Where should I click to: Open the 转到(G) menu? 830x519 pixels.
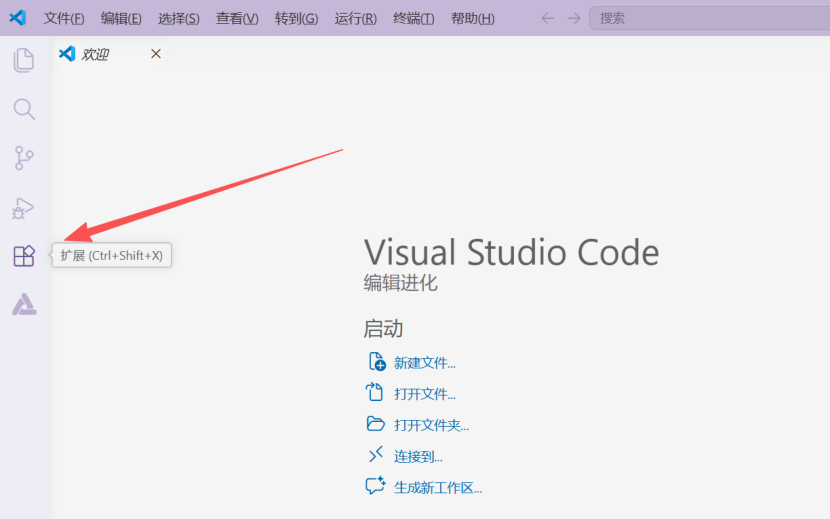(296, 19)
